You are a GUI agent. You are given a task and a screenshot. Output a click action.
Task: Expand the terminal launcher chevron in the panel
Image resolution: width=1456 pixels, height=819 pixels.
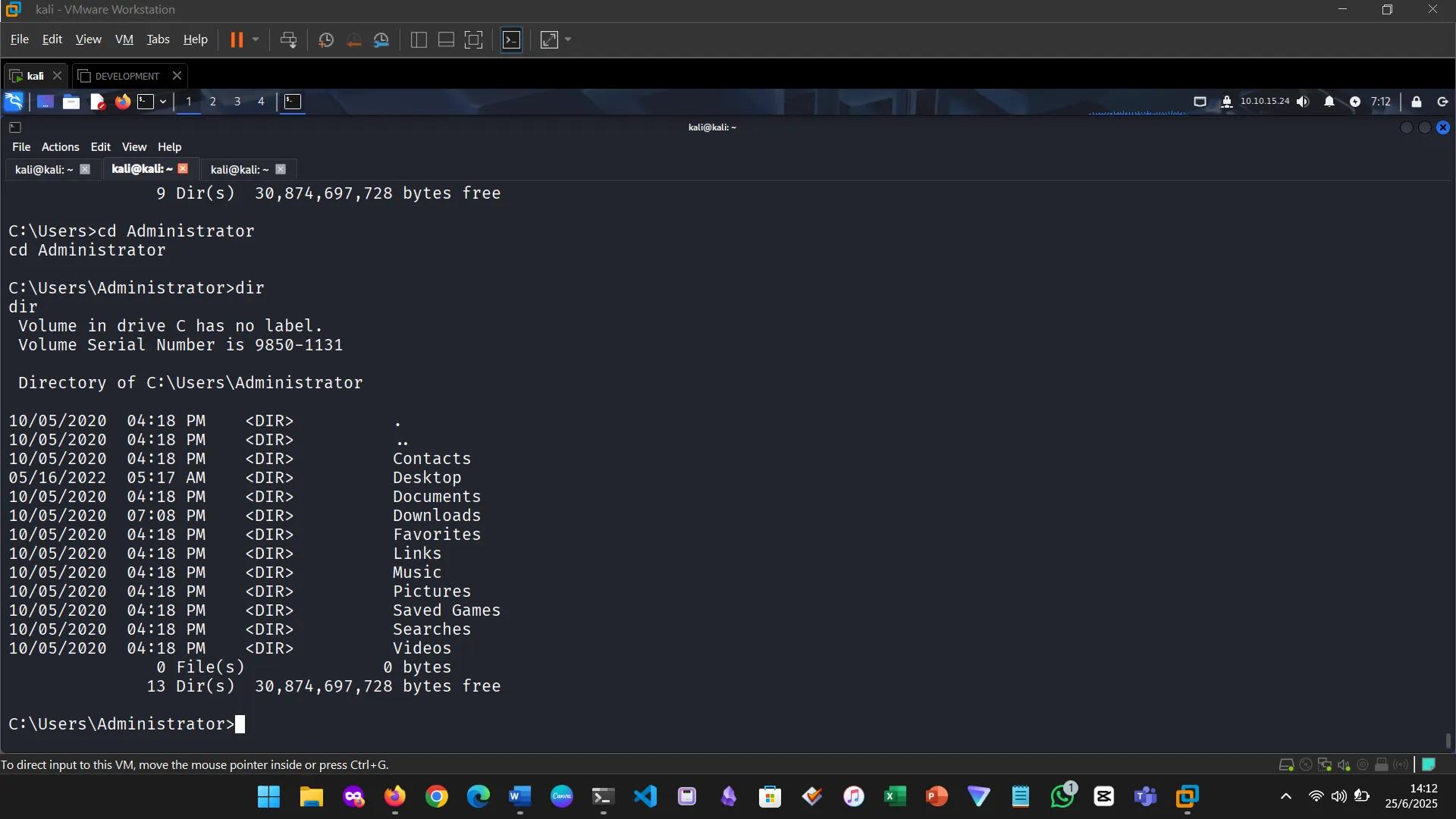(x=162, y=102)
